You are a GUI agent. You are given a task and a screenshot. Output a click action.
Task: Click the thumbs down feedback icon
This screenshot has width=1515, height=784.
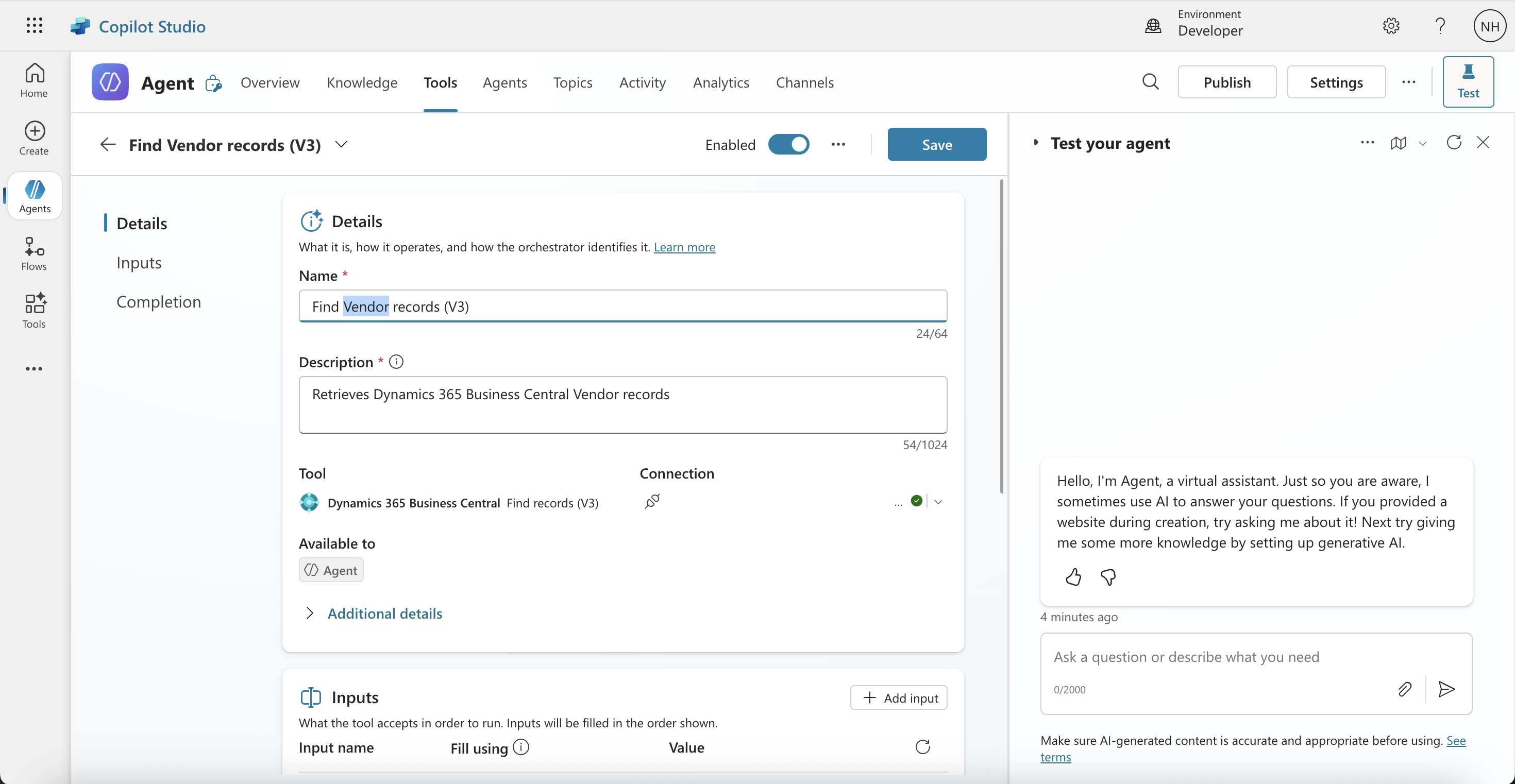pos(1108,577)
